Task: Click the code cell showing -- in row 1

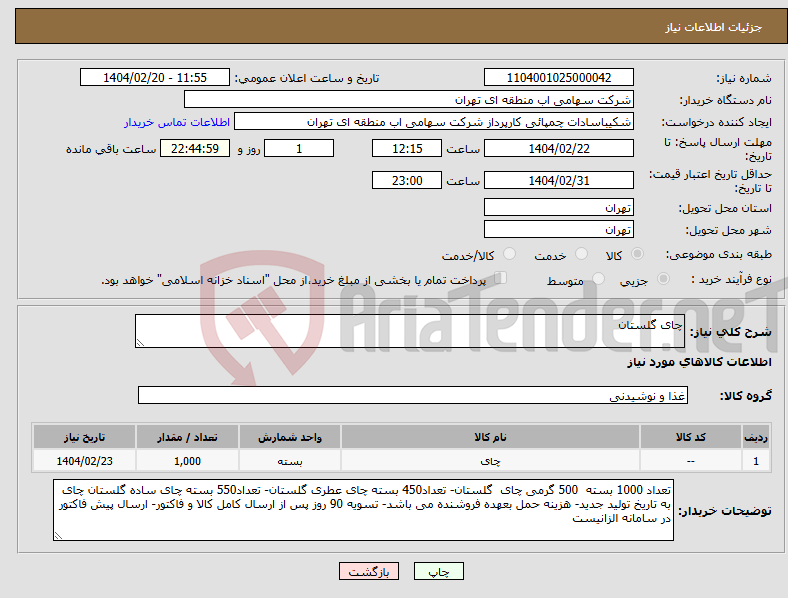Action: pyautogui.click(x=691, y=461)
